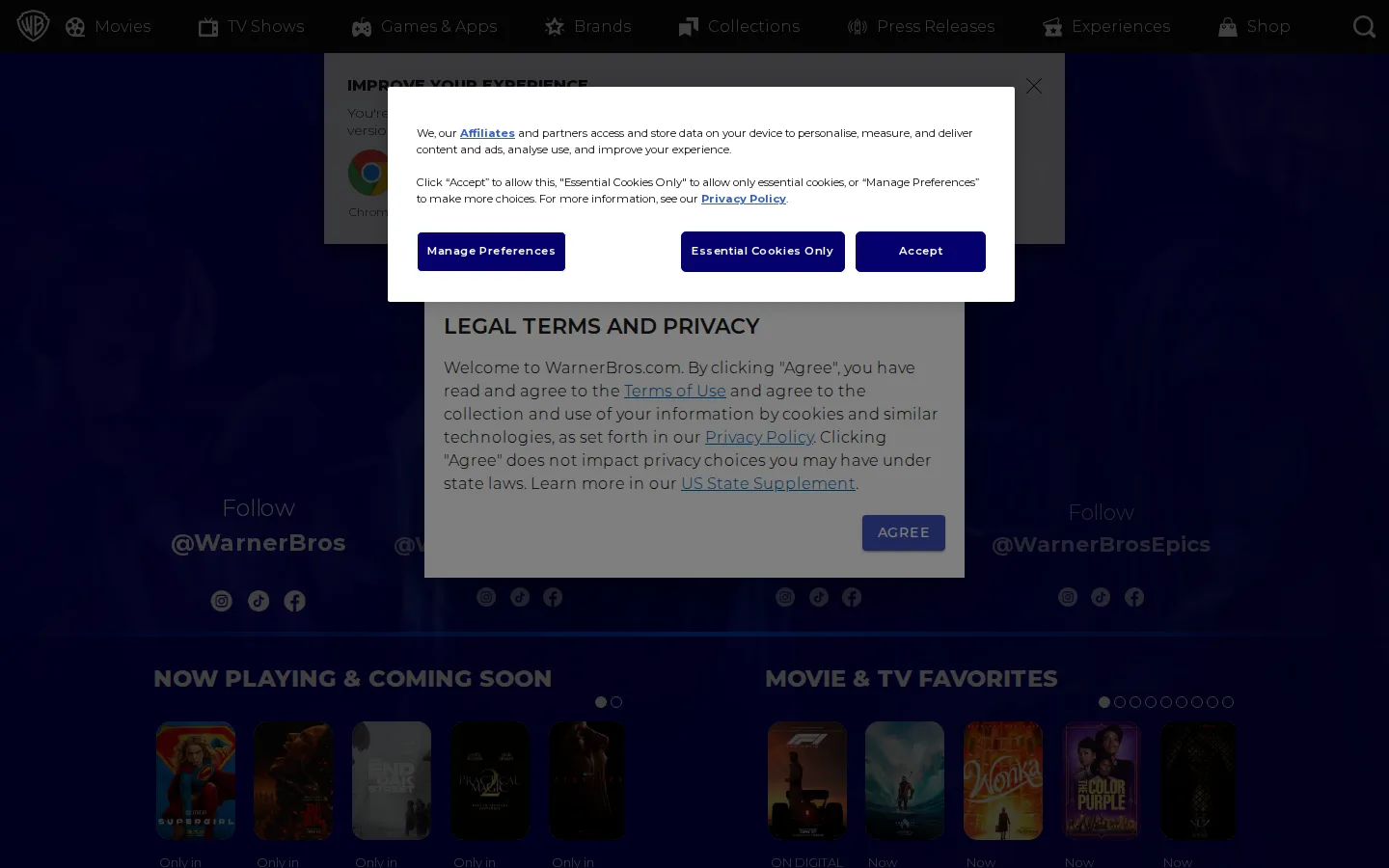Open the Wonka poster thumbnail
Image resolution: width=1389 pixels, height=868 pixels.
[x=1003, y=780]
